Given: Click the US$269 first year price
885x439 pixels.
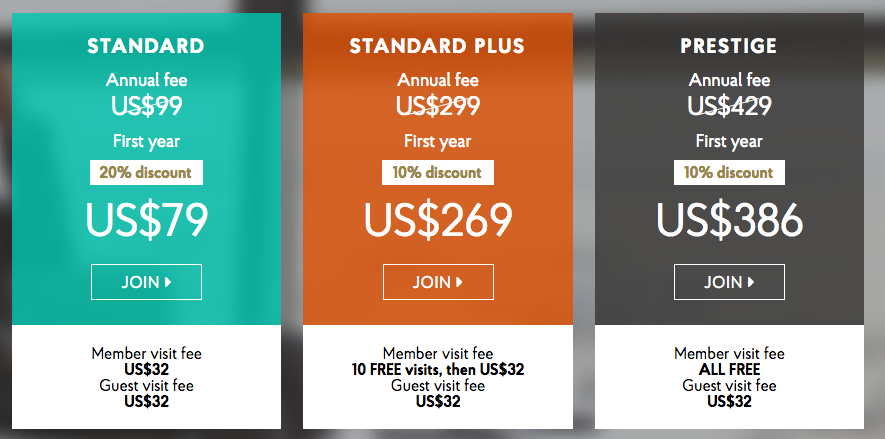Looking at the screenshot, I should pos(438,220).
